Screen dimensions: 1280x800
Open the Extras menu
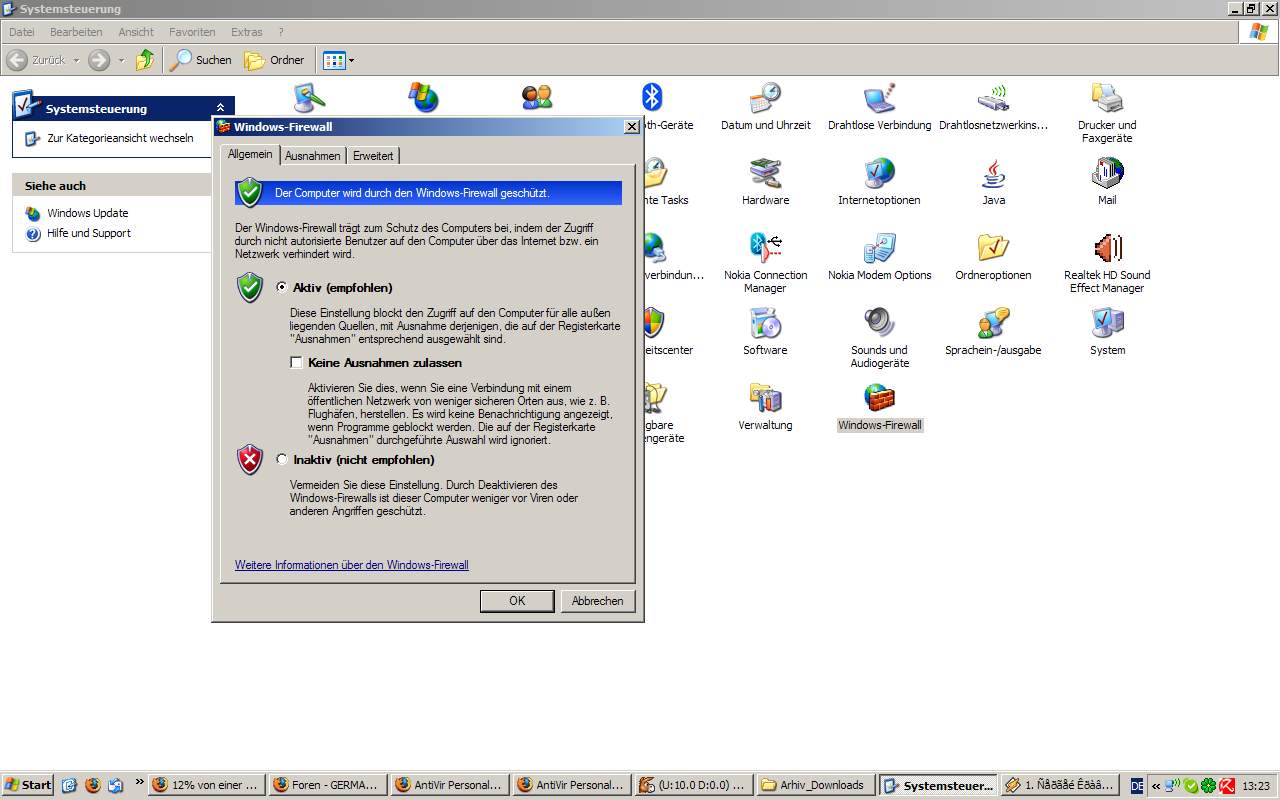247,32
